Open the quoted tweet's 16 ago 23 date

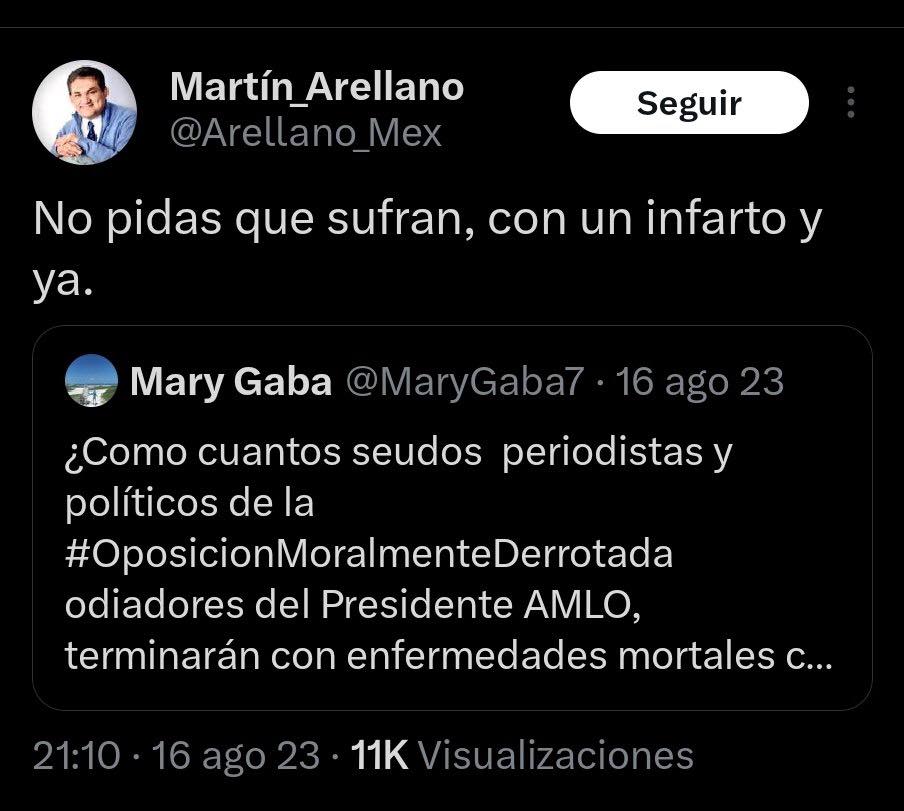(x=700, y=381)
